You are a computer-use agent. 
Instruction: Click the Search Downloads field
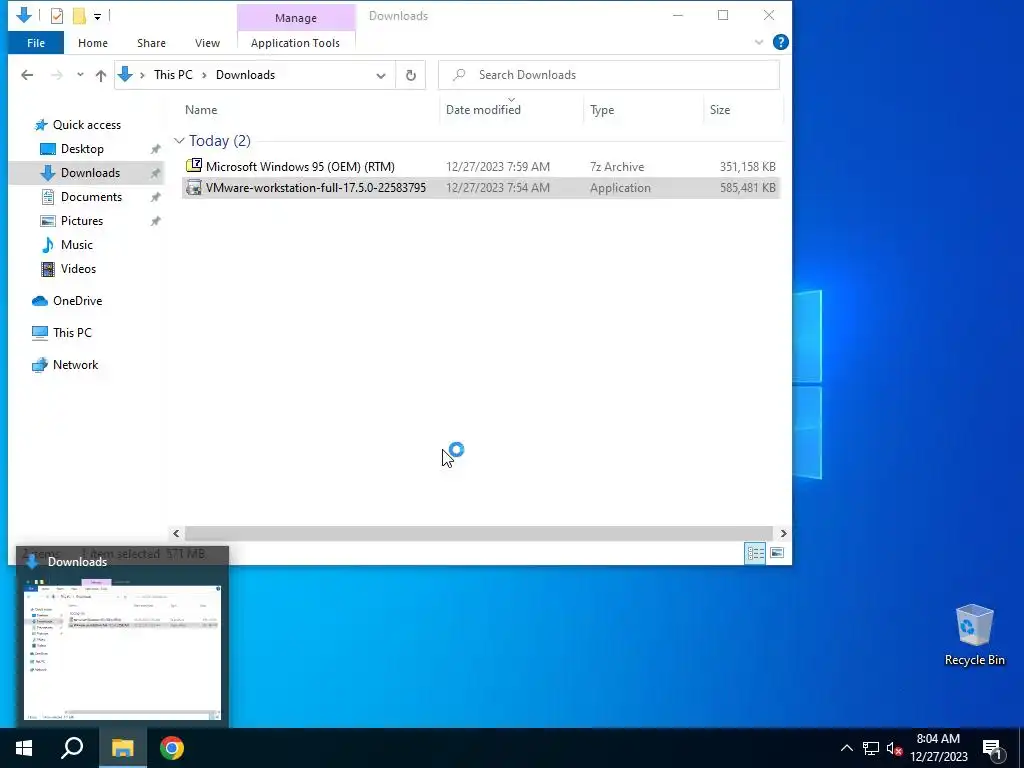(x=609, y=75)
